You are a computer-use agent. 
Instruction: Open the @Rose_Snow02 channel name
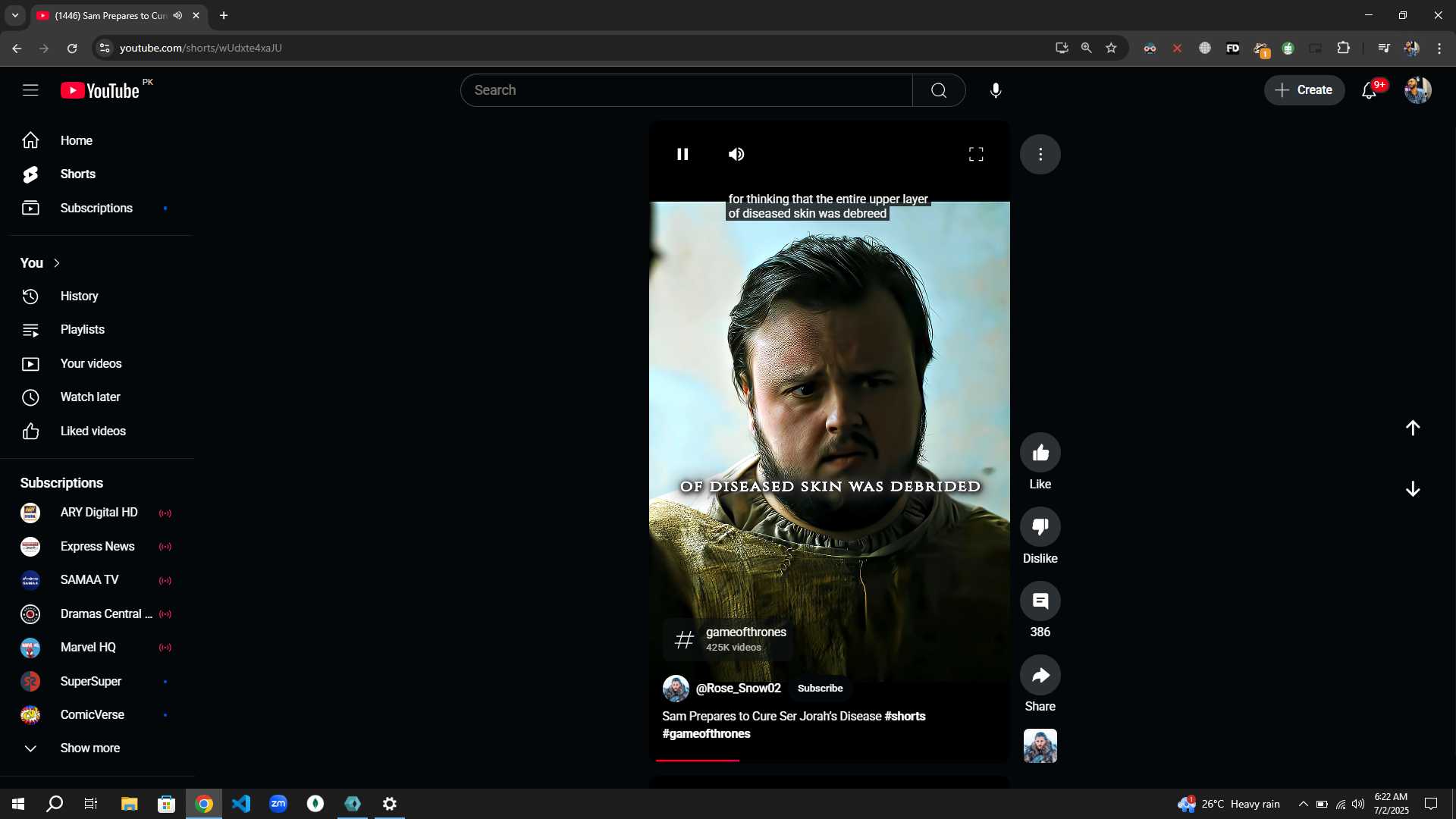click(738, 689)
